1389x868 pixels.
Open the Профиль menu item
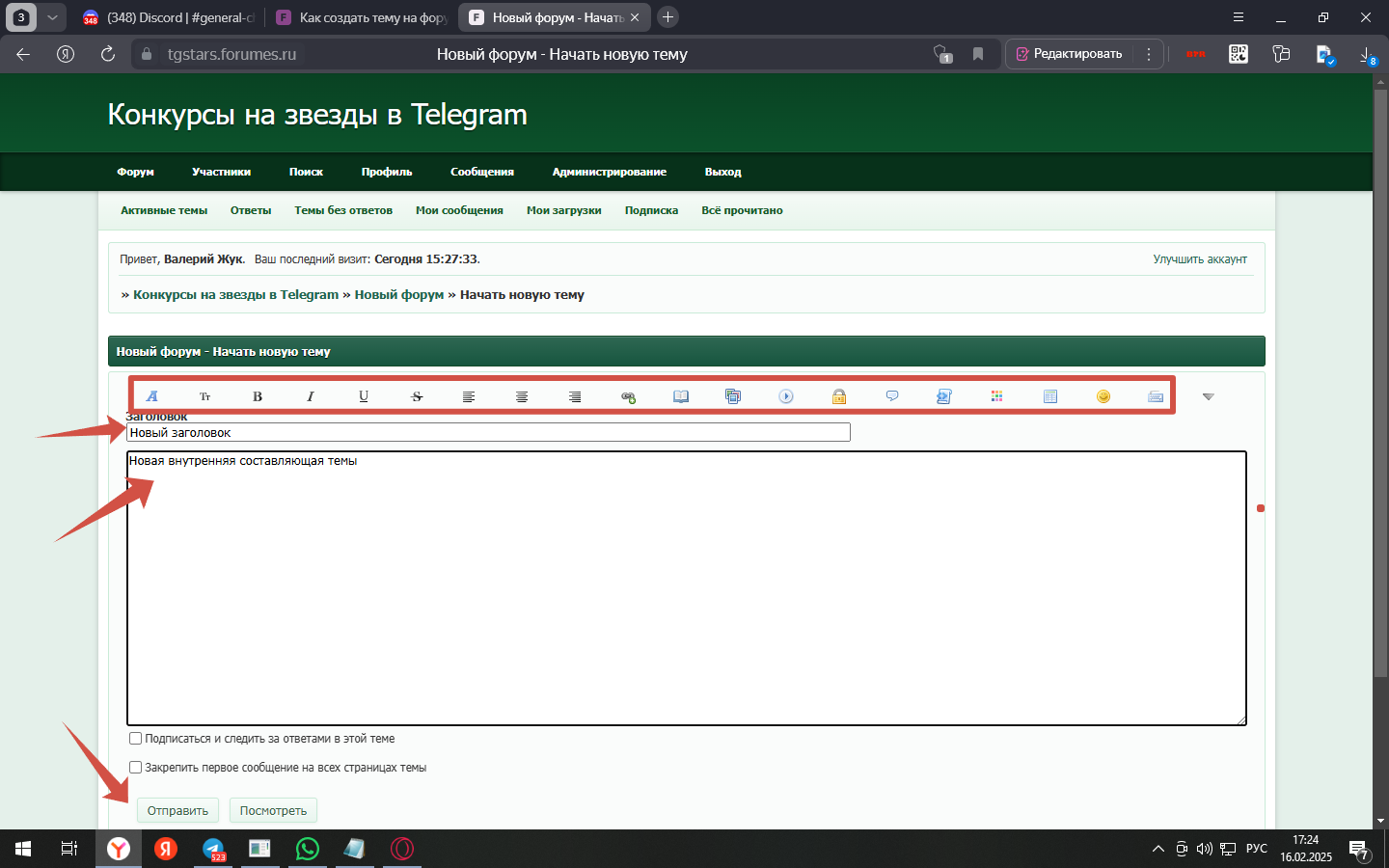coord(387,172)
